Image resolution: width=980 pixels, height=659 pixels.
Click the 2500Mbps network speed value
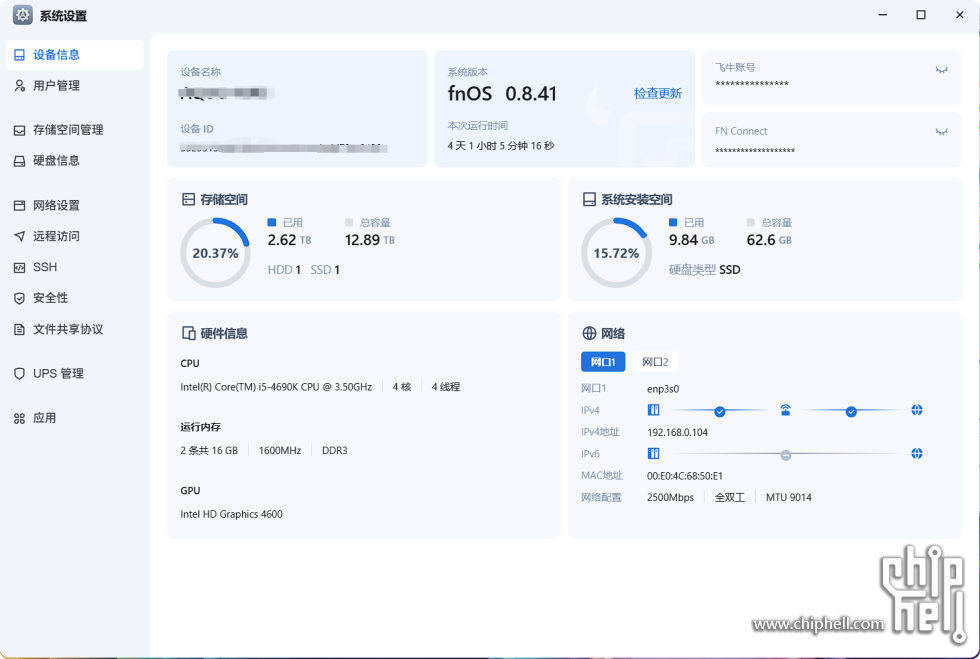670,498
